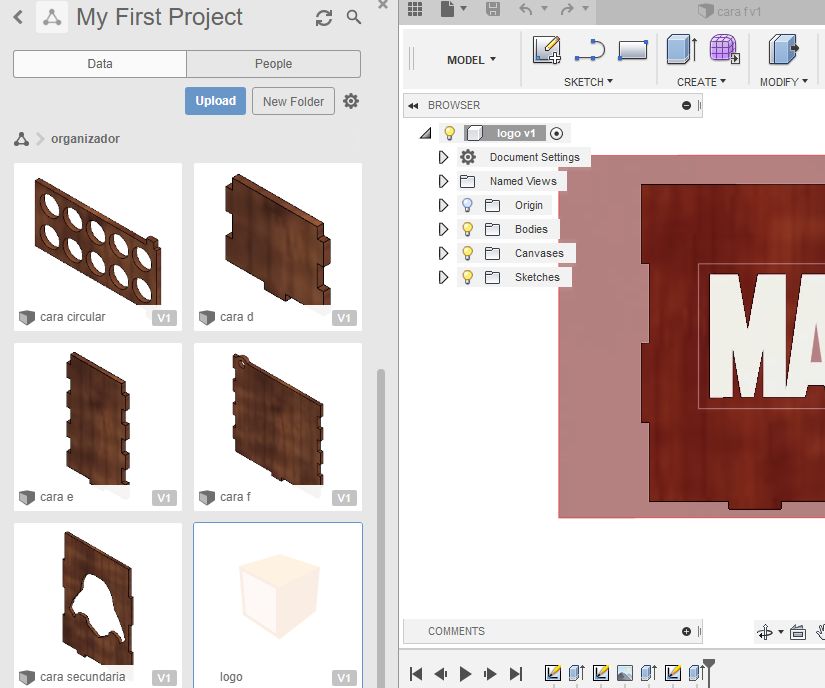Select the three-point arc sketch tool
The width and height of the screenshot is (825, 688).
pyautogui.click(x=590, y=49)
